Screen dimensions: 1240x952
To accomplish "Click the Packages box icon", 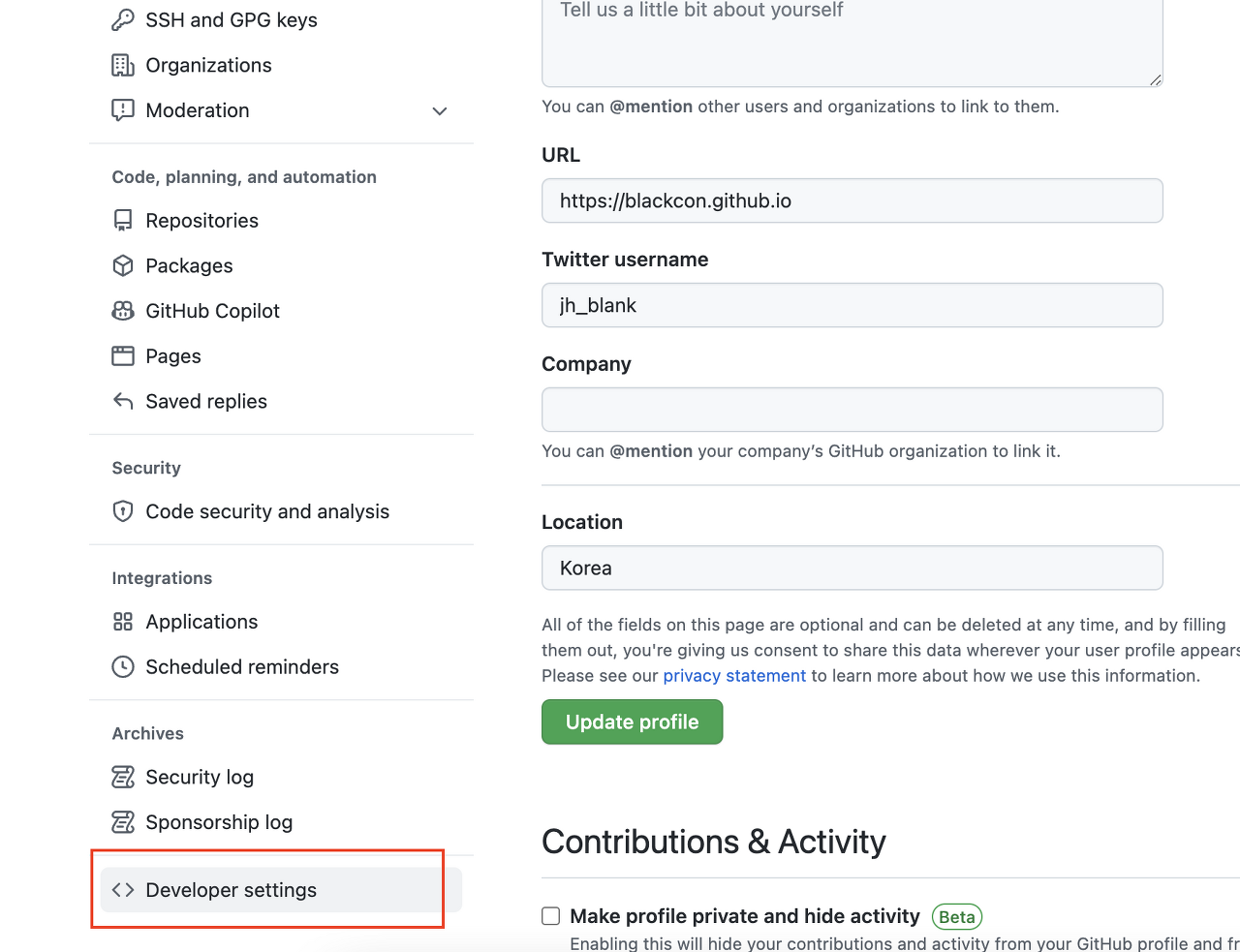I will pos(122,265).
